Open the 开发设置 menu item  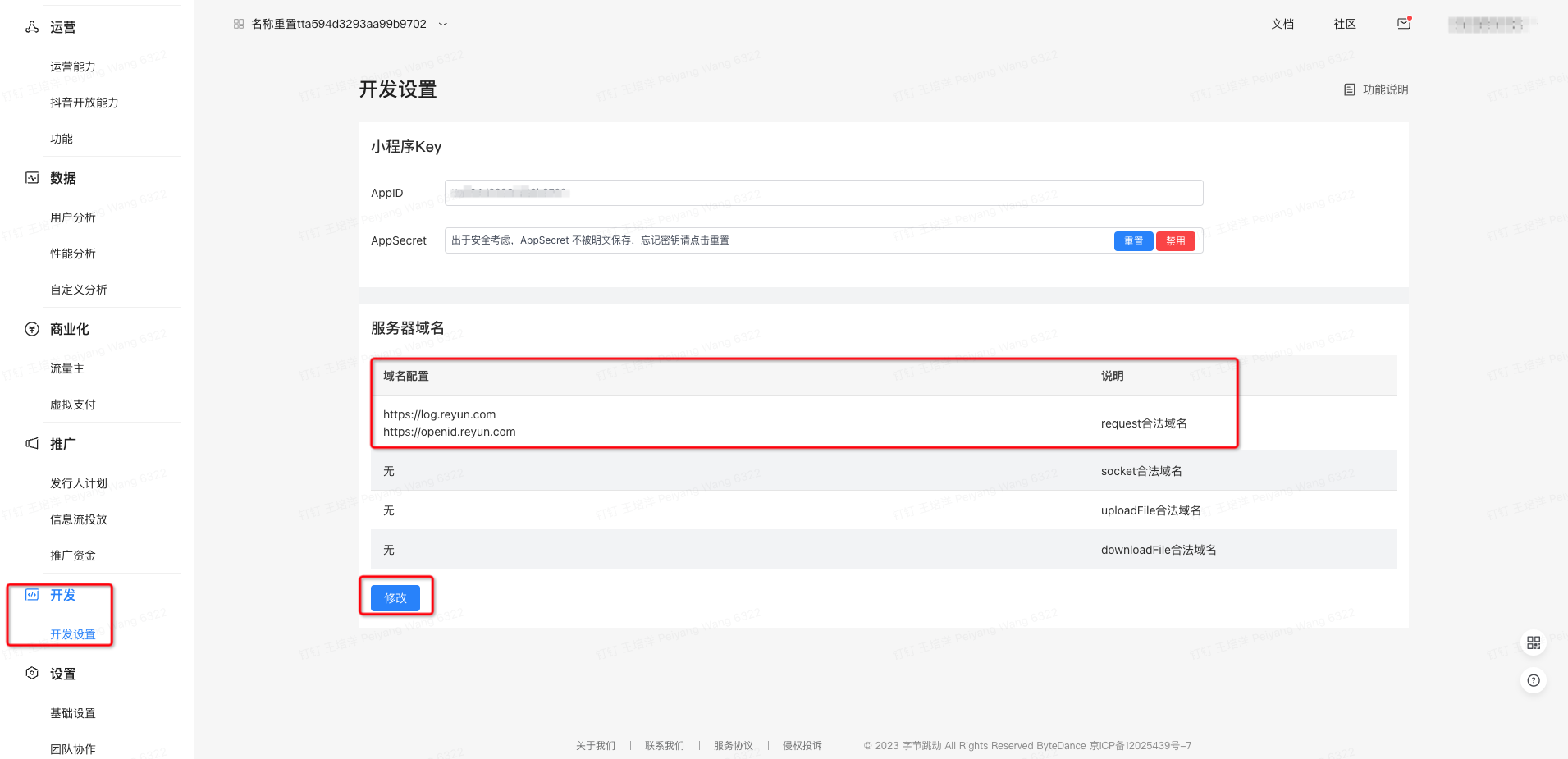pos(73,634)
